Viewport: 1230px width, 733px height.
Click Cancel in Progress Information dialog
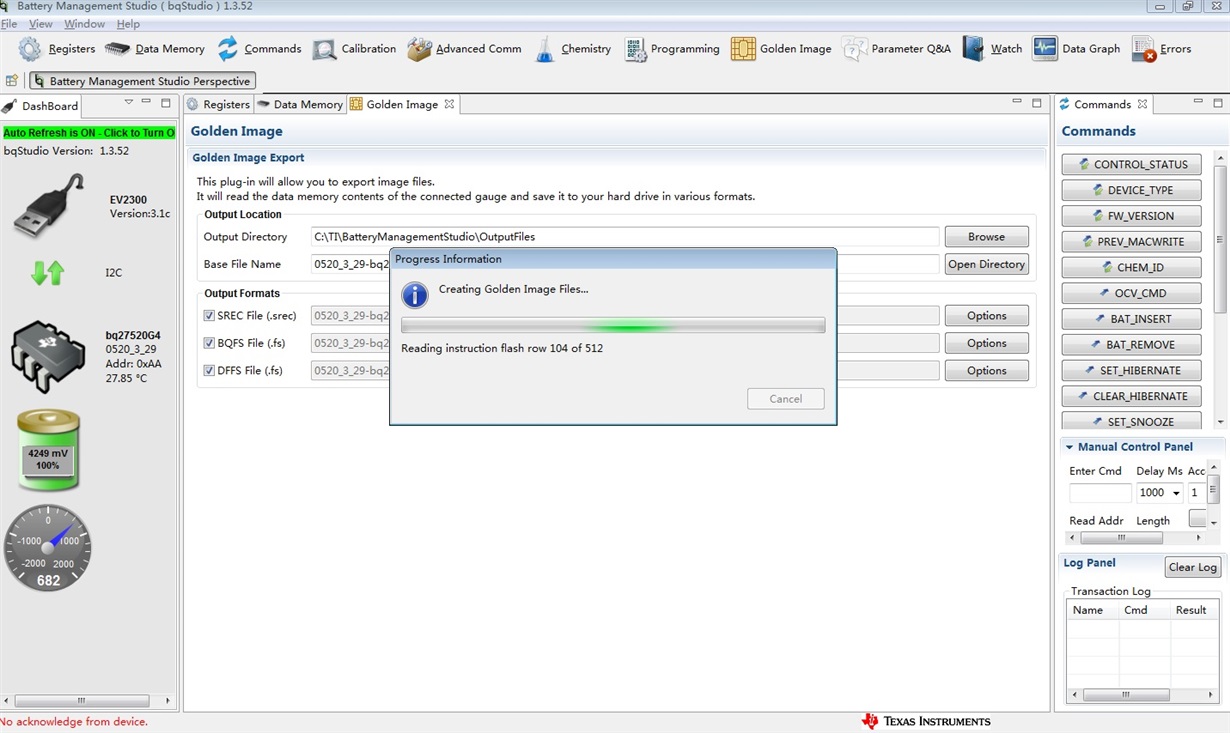pos(785,399)
